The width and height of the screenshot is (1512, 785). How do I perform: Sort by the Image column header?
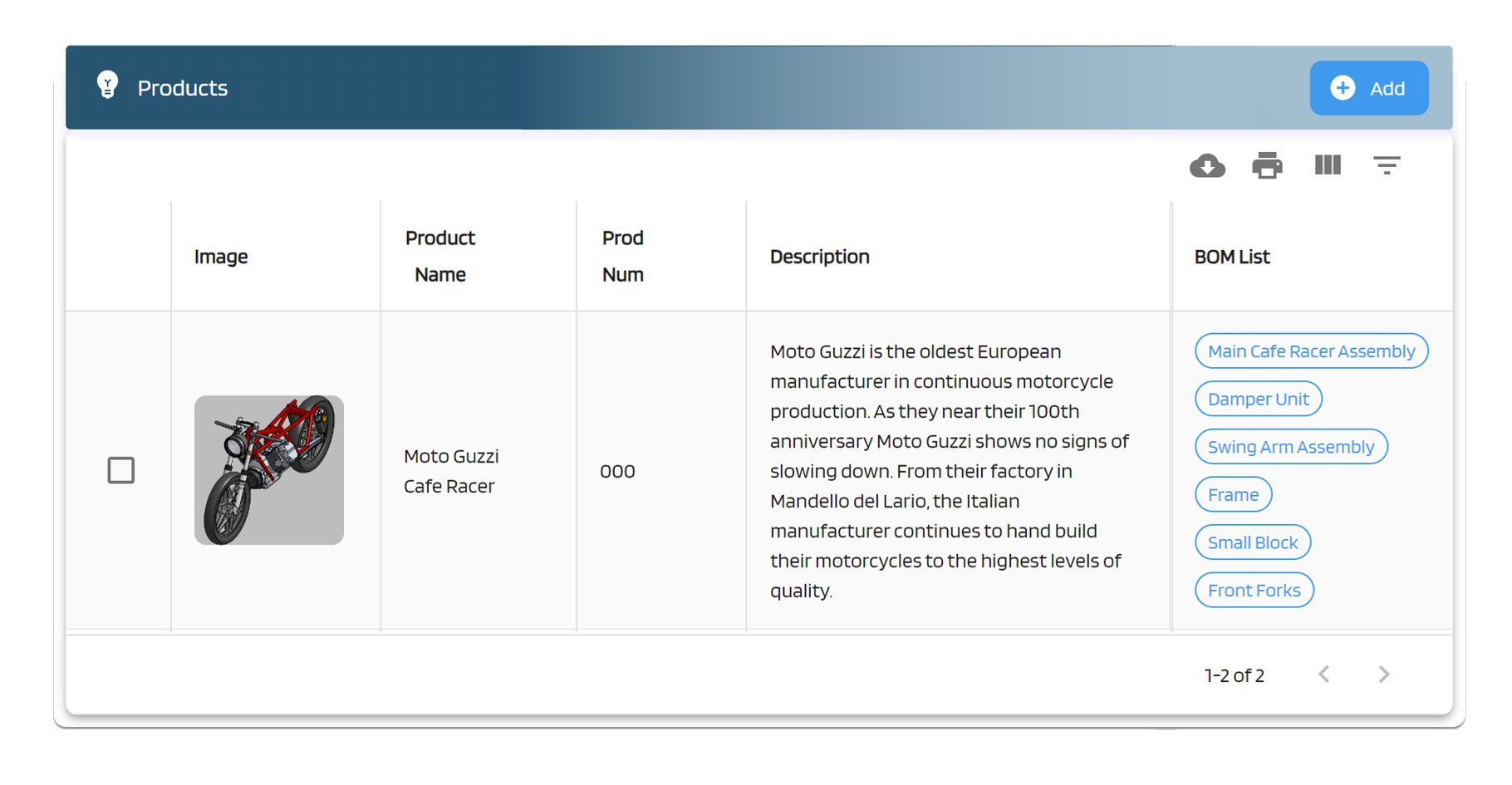(221, 257)
